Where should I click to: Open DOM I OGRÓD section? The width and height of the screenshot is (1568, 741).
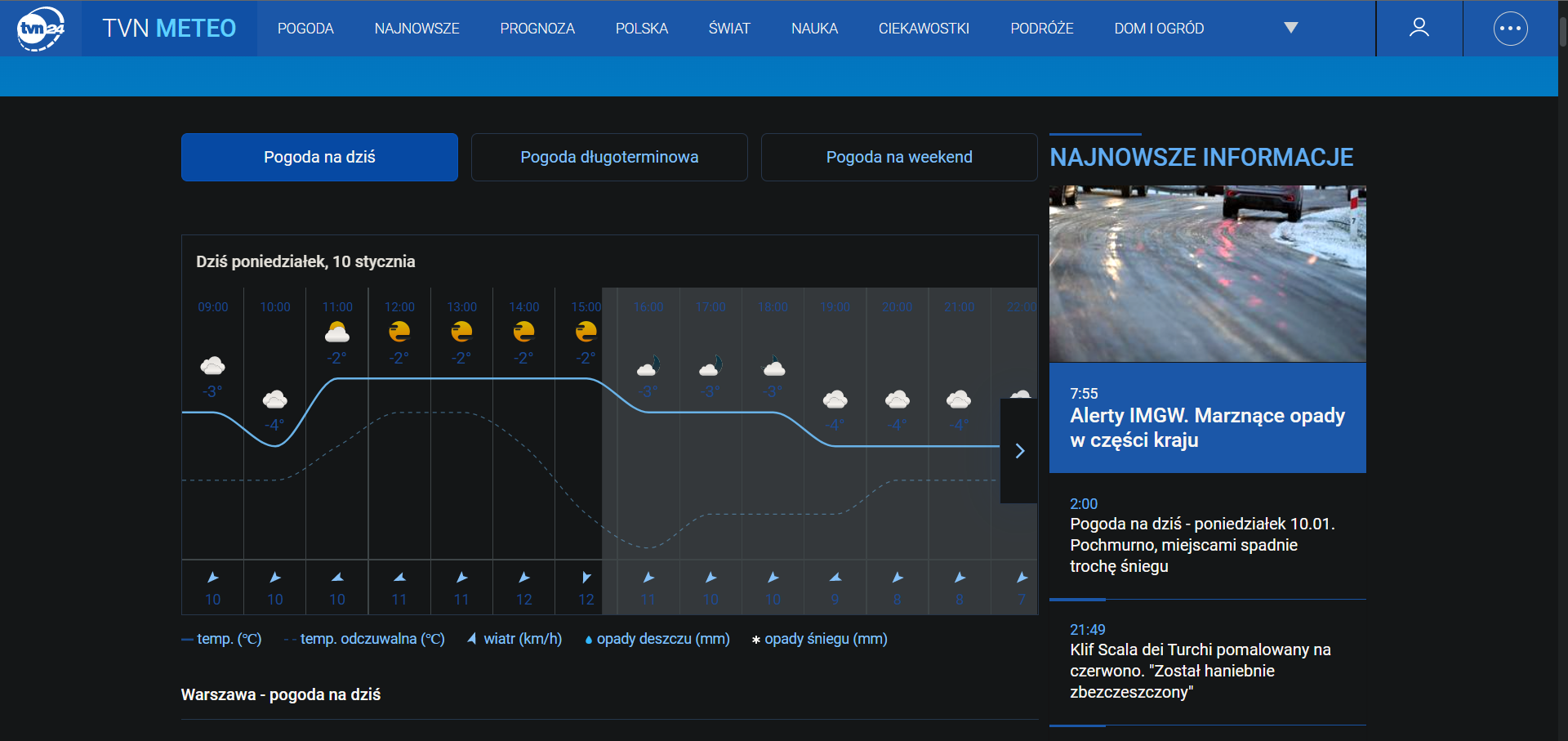(1159, 29)
